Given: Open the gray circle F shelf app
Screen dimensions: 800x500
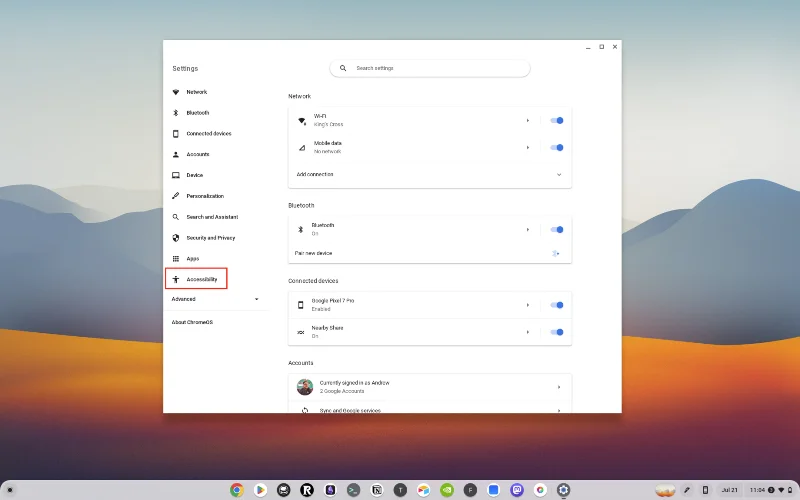Looking at the screenshot, I should click(x=470, y=490).
